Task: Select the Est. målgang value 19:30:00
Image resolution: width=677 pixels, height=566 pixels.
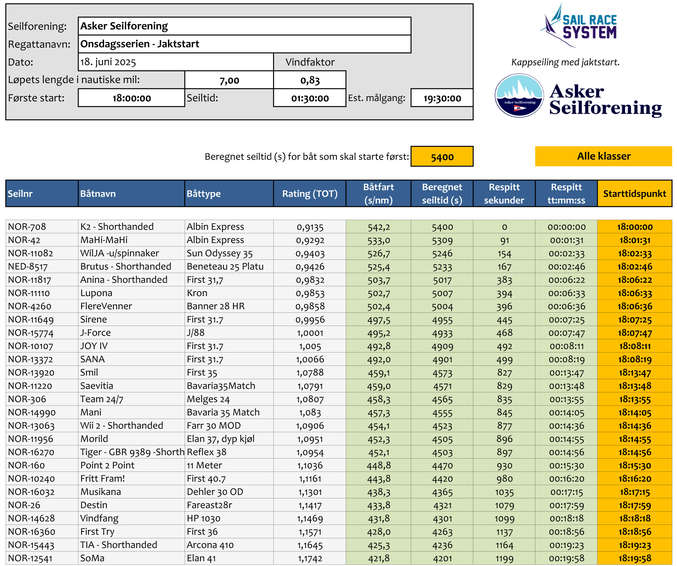Action: [442, 98]
